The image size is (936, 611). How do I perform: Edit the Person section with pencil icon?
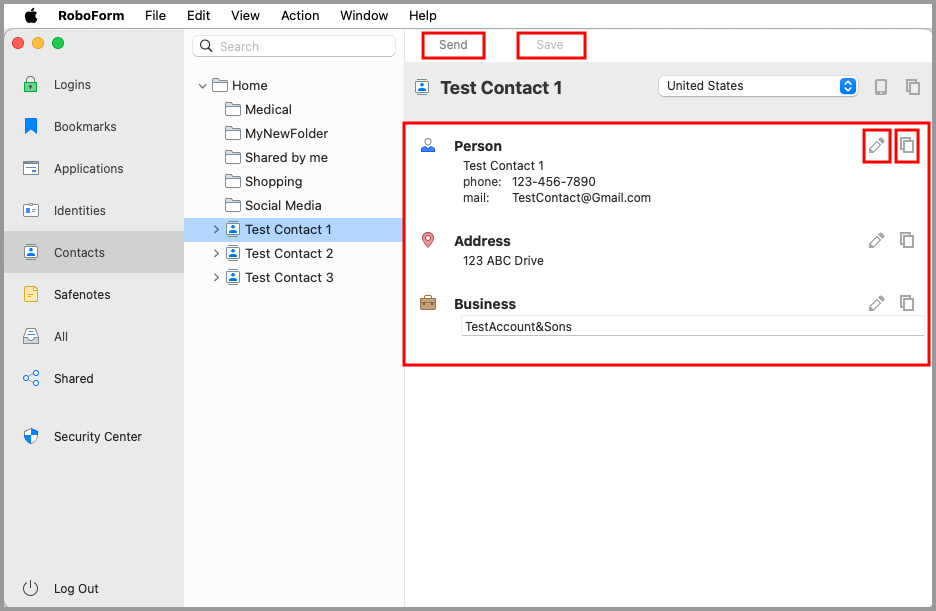[876, 146]
